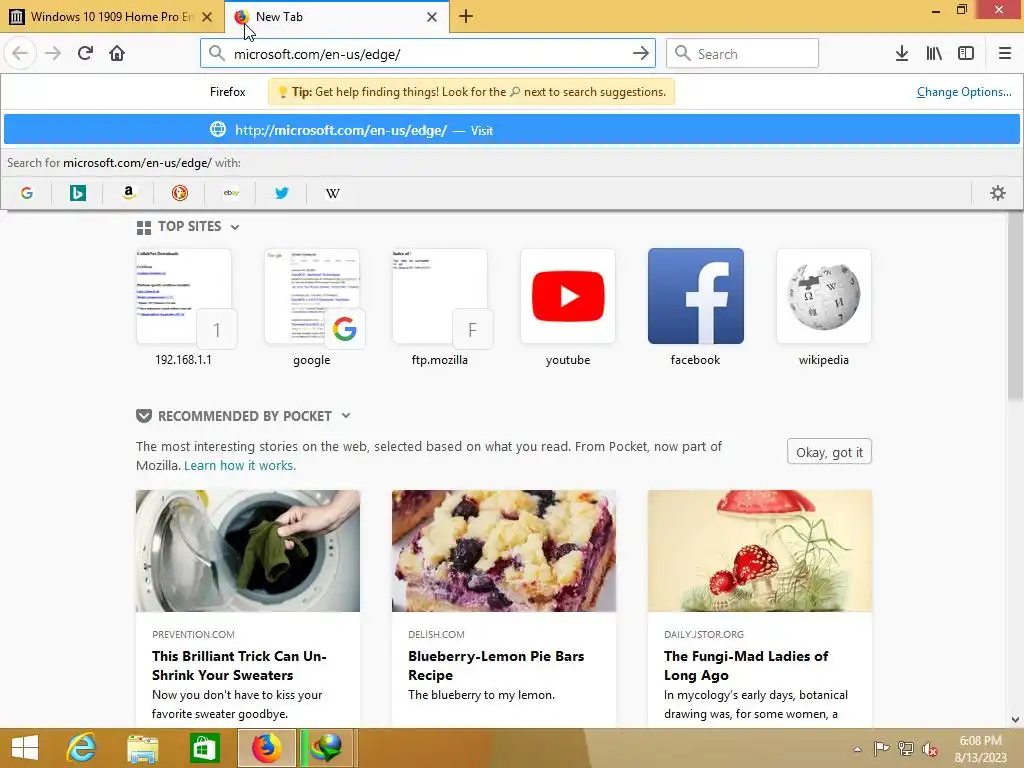Launch Internet Explorer from taskbar
The width and height of the screenshot is (1024, 768).
point(82,748)
